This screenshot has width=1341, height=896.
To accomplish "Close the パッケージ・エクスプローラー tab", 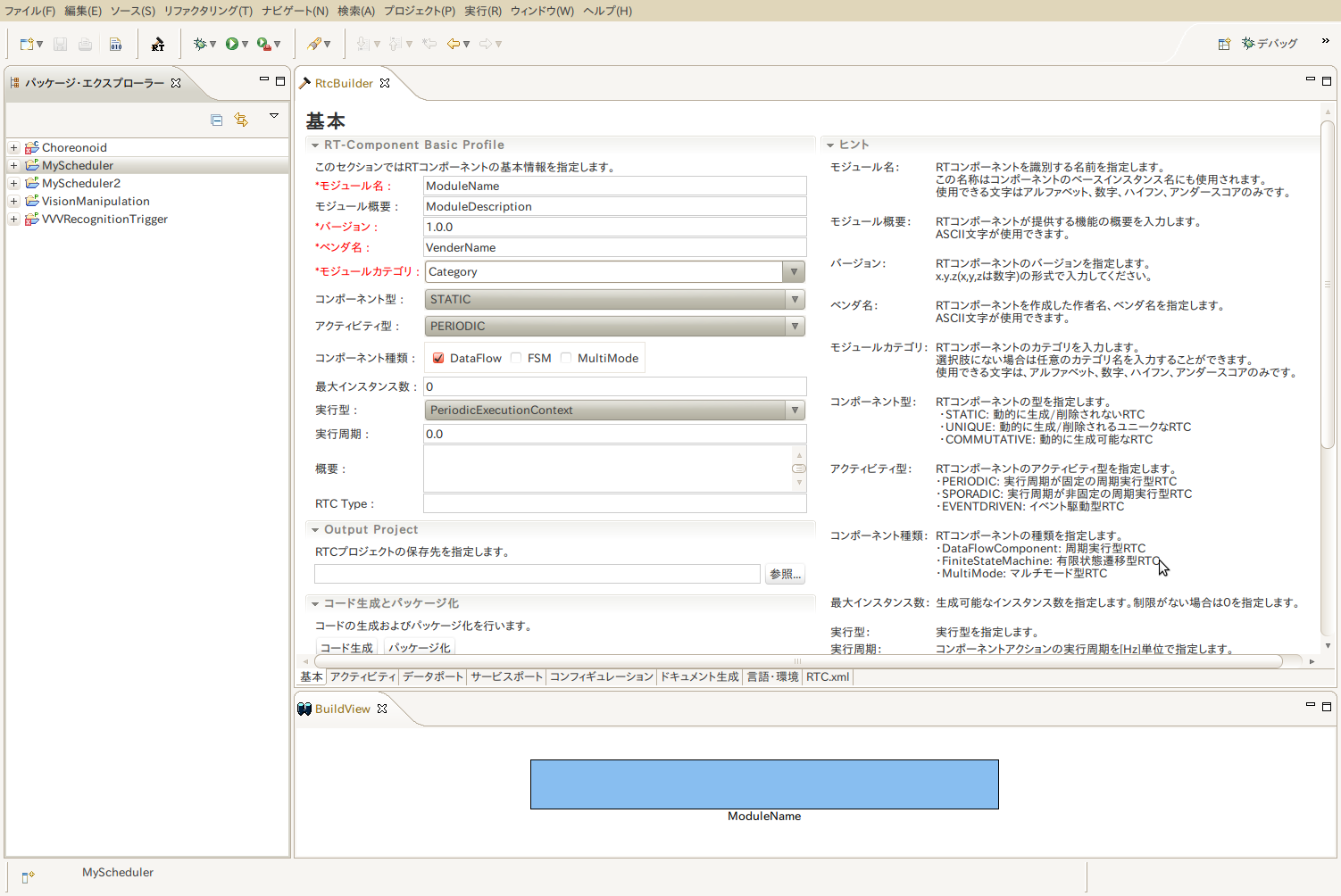I will 176,83.
